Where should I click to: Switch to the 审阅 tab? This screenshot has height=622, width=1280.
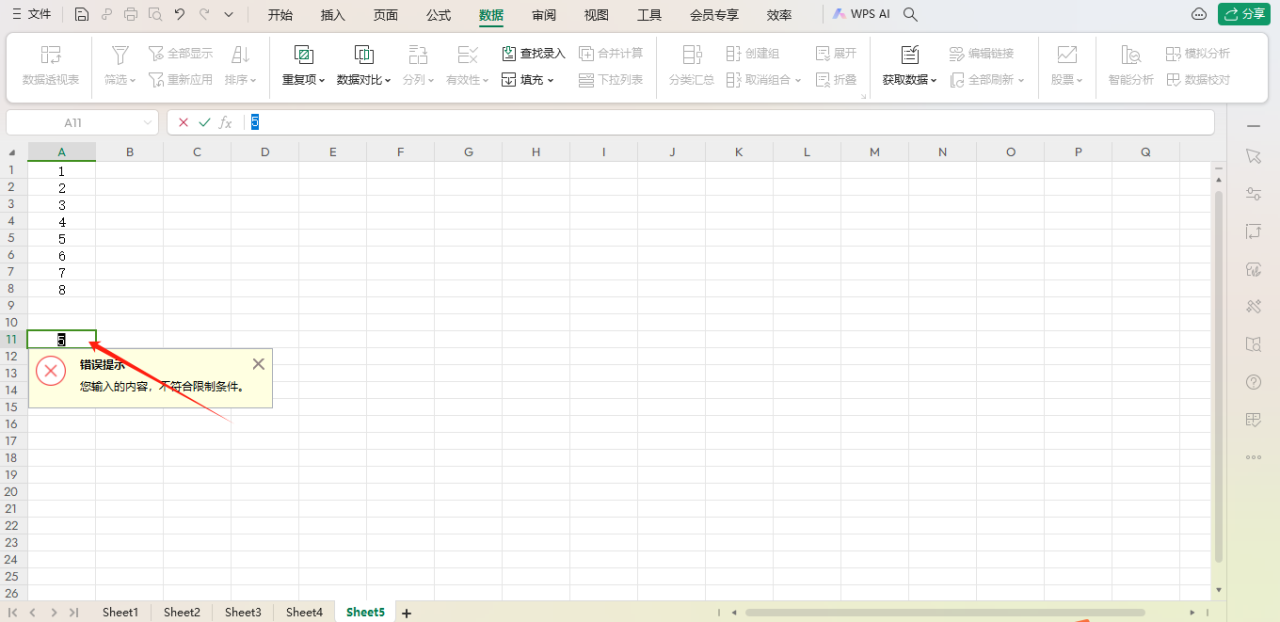[544, 15]
